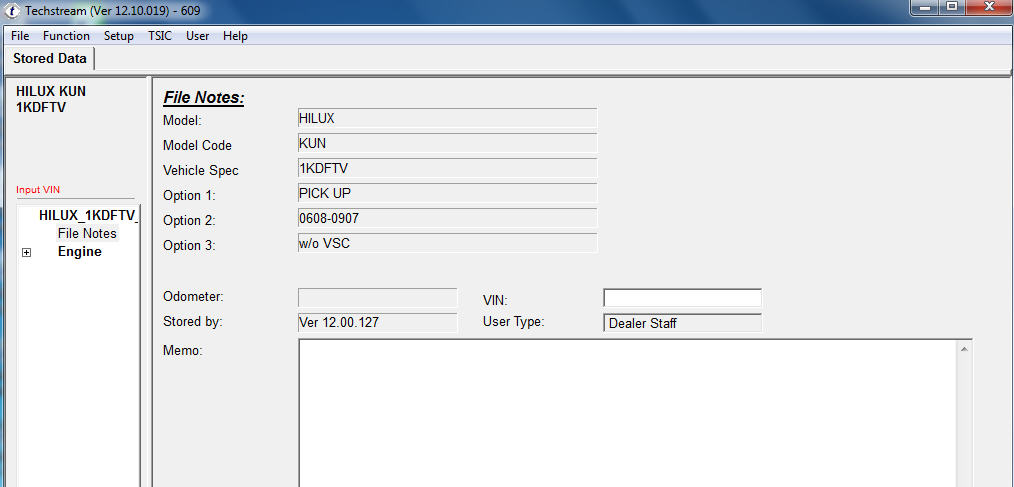
Task: Click the Vehicle Spec field showing 1KDFTV
Action: pos(448,168)
